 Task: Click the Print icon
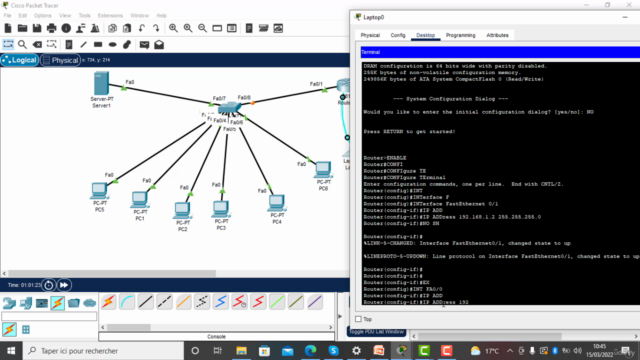(51, 28)
